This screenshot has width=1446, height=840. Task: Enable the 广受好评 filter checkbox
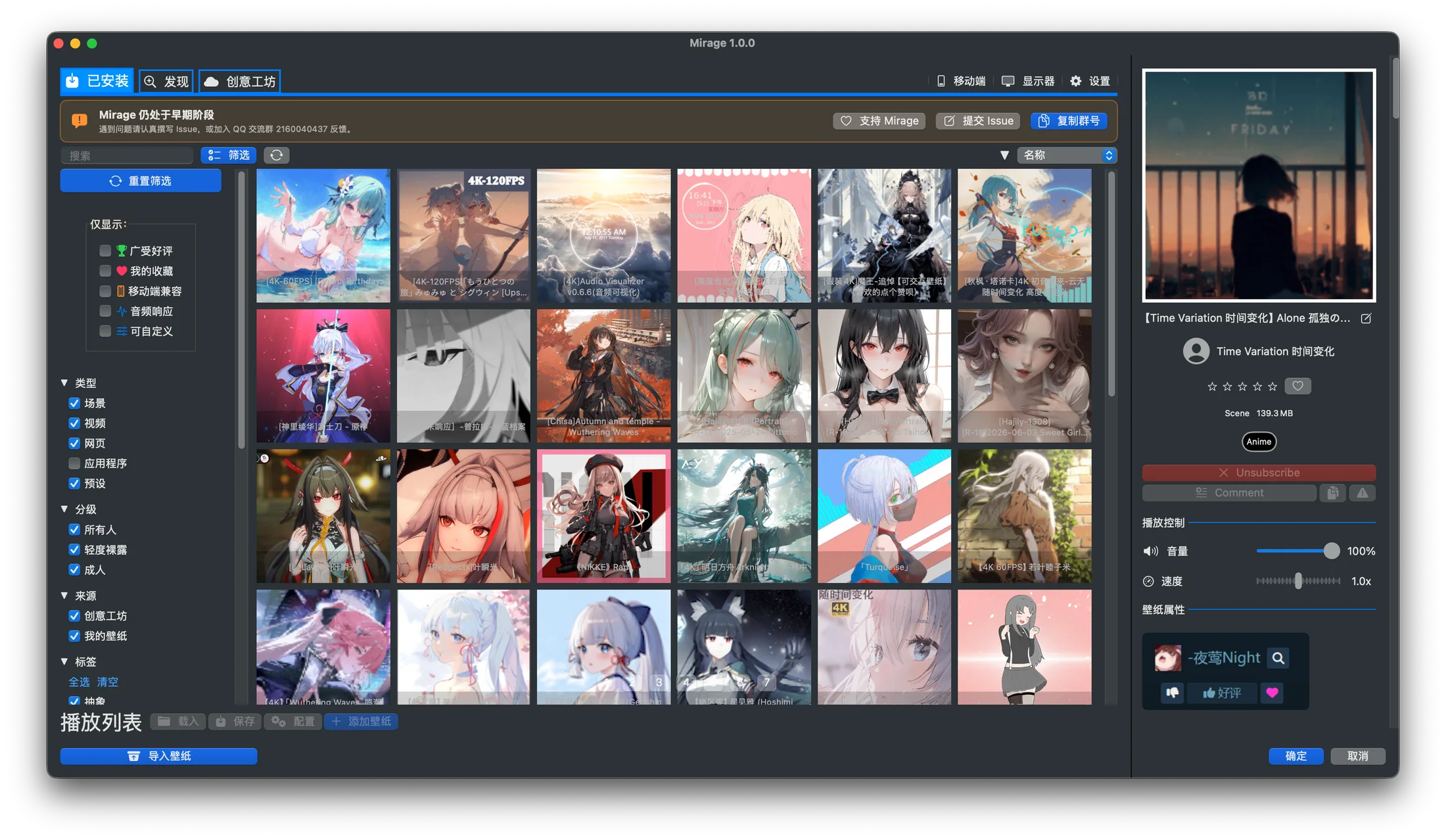(x=105, y=250)
